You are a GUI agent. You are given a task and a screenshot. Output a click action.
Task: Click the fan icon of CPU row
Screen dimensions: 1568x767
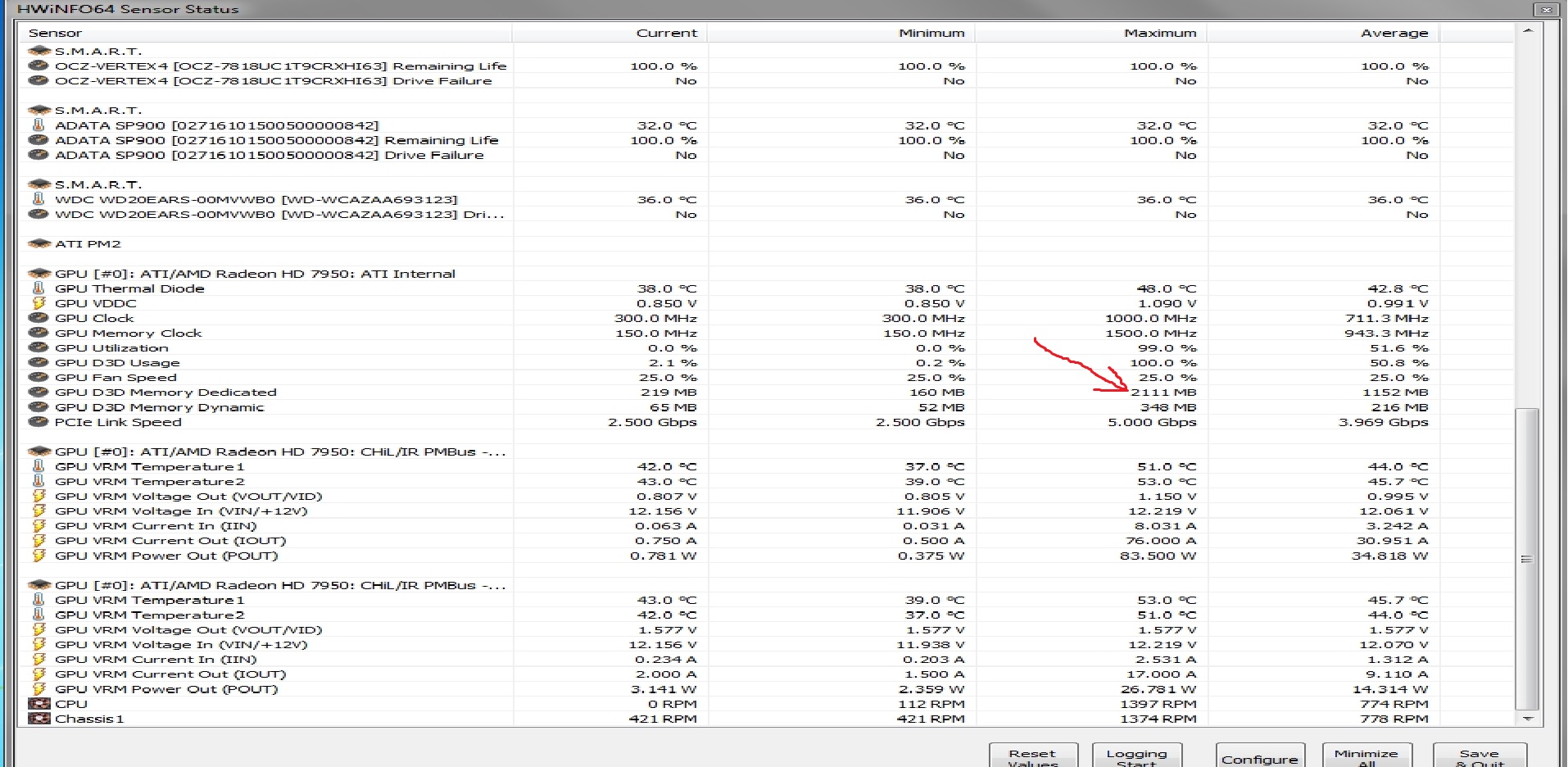(x=39, y=704)
